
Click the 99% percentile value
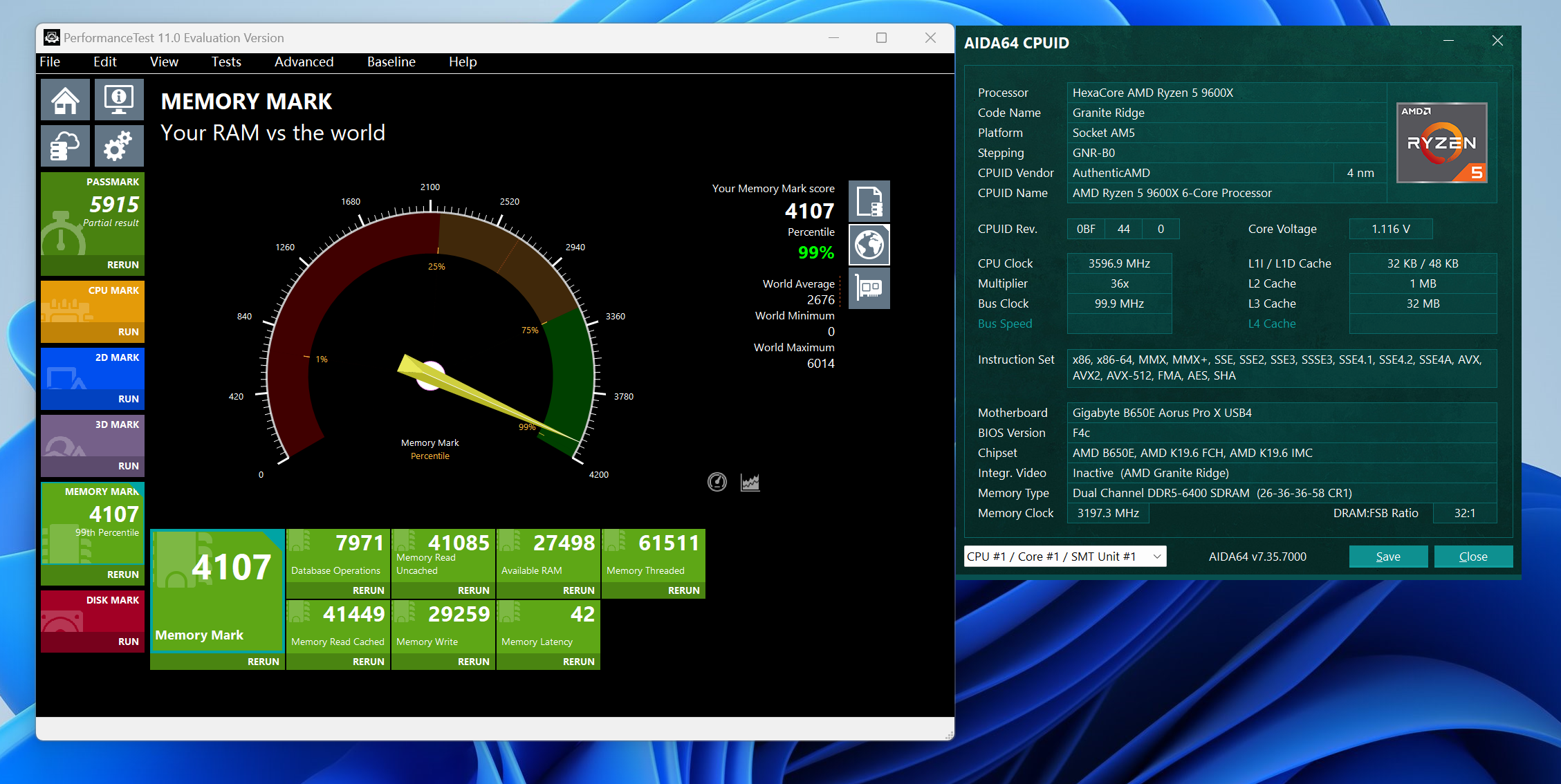(816, 252)
